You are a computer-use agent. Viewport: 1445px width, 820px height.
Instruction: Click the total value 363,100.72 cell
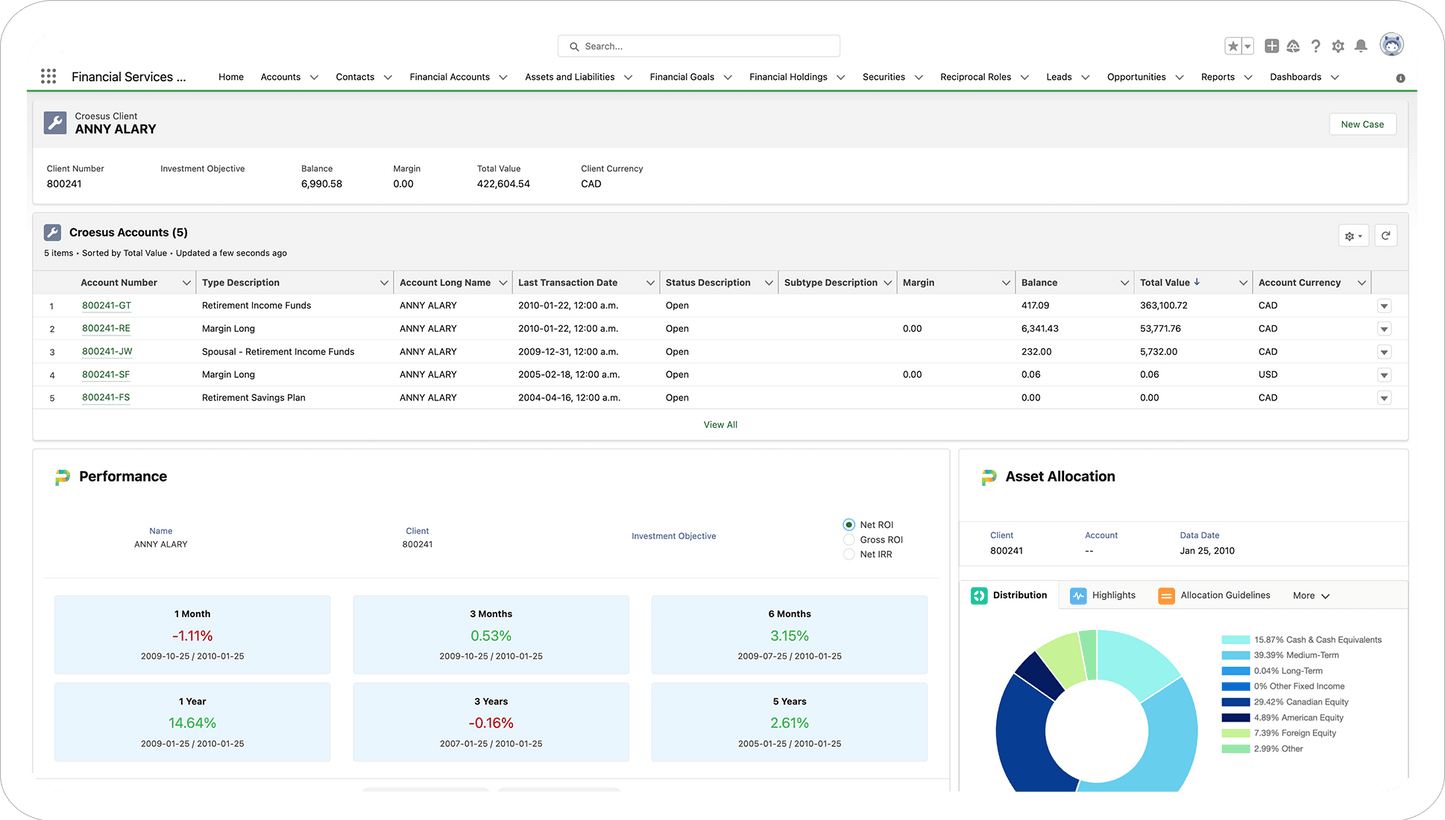point(1164,306)
